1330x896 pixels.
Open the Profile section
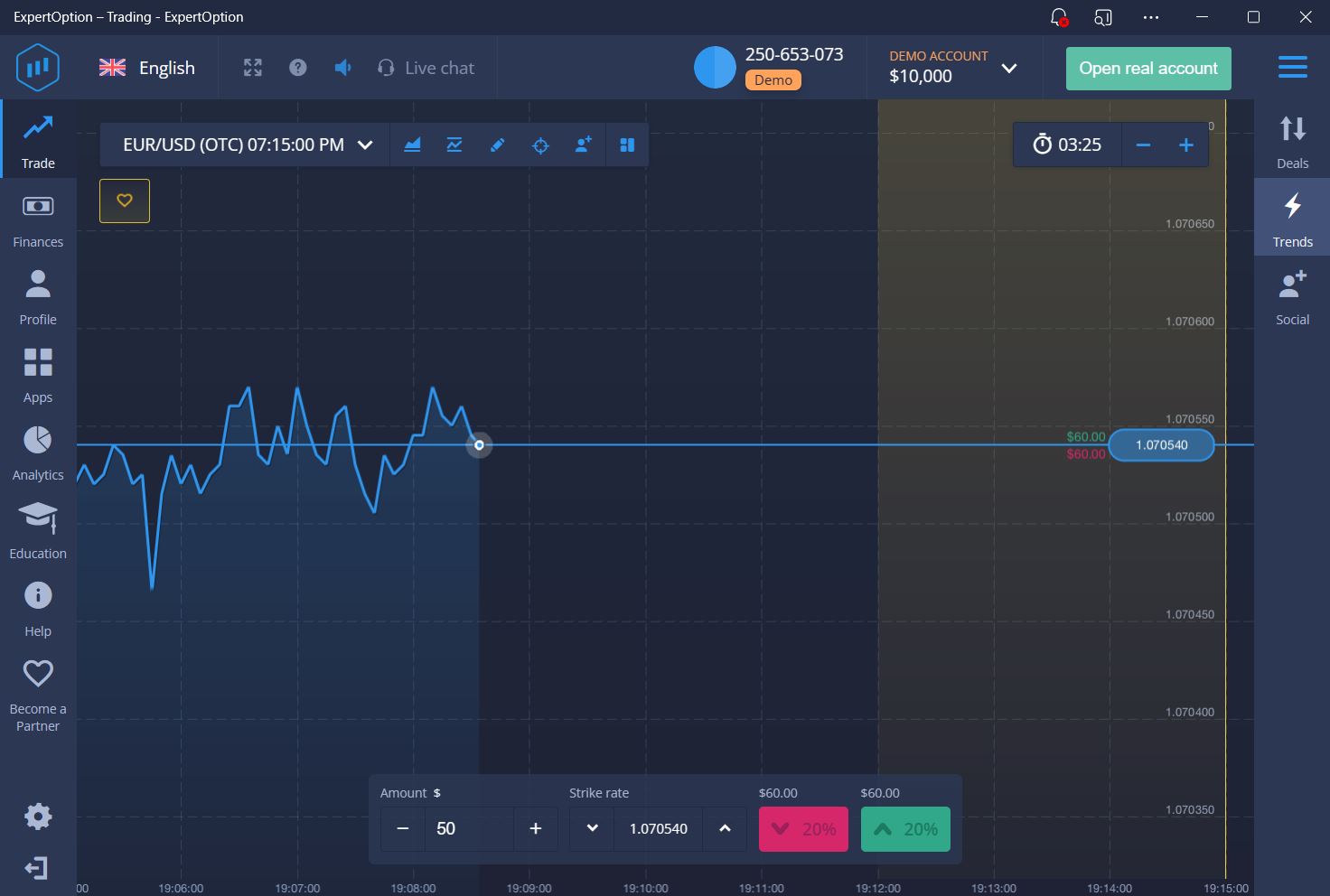(x=37, y=294)
